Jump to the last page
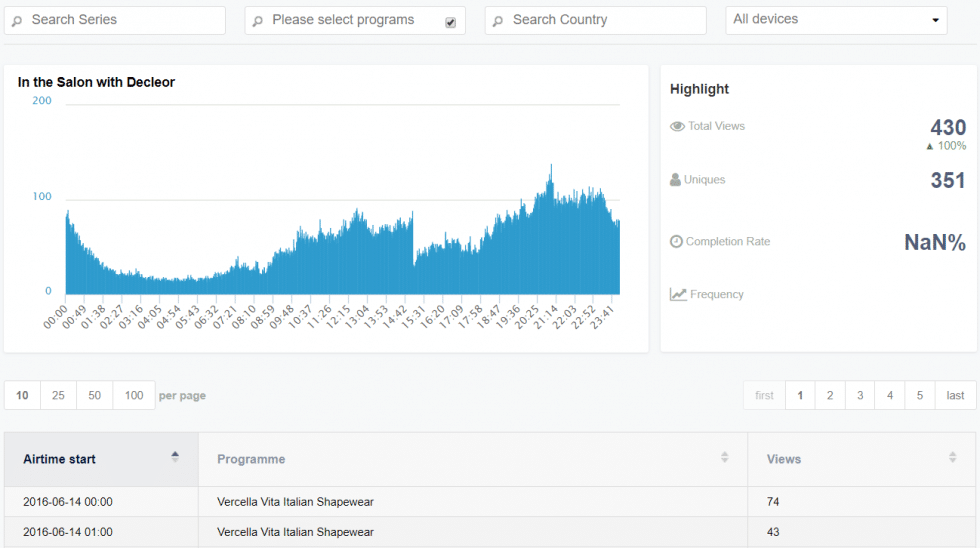Screen dimensions: 980x548 [955, 396]
